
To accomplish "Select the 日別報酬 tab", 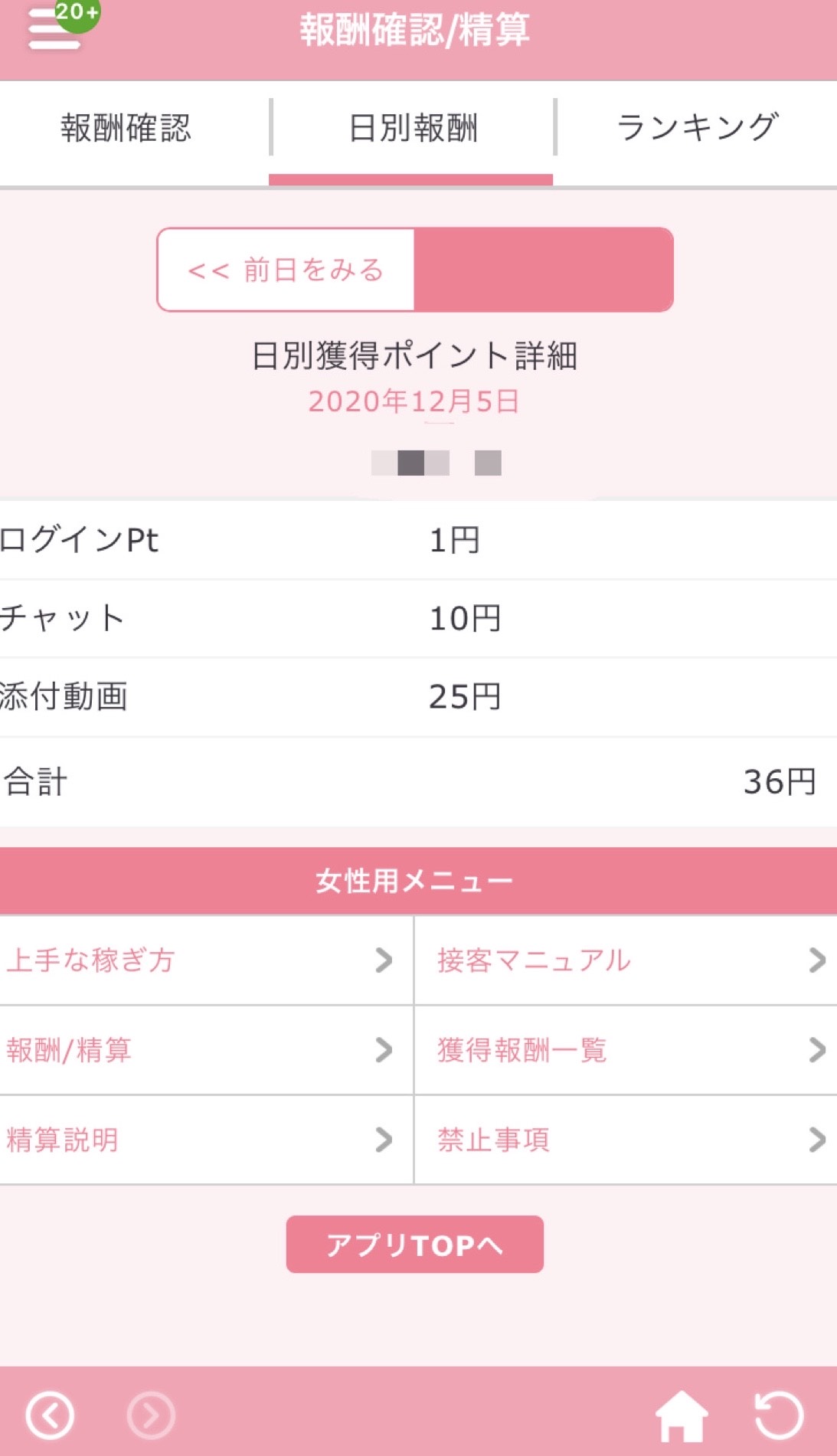I will point(413,128).
